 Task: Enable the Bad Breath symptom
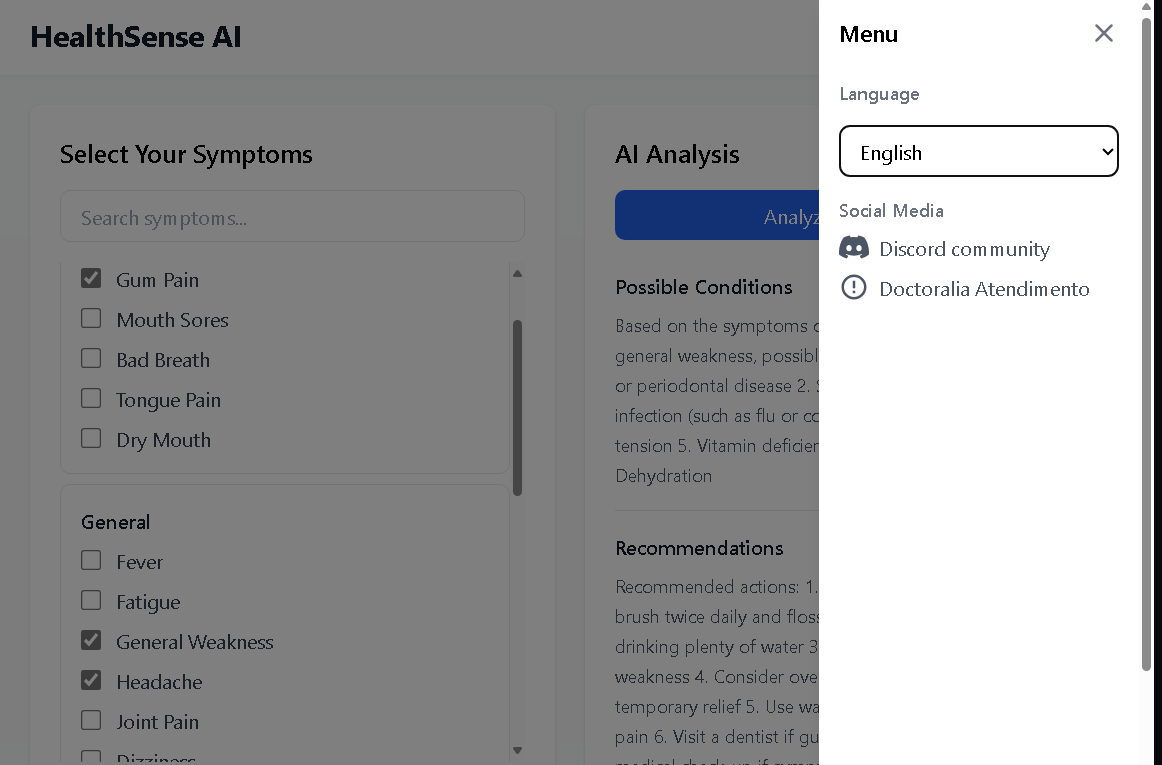pos(91,358)
